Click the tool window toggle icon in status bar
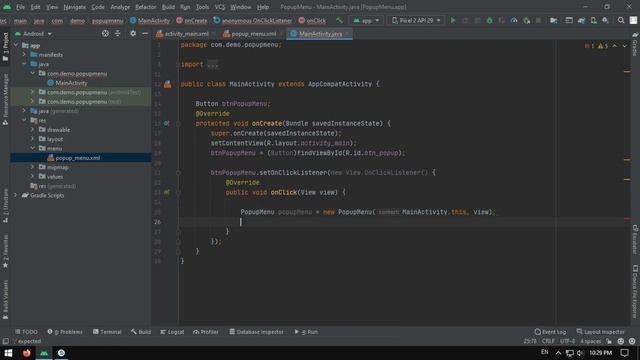This screenshot has width=640, height=360. 5,341
